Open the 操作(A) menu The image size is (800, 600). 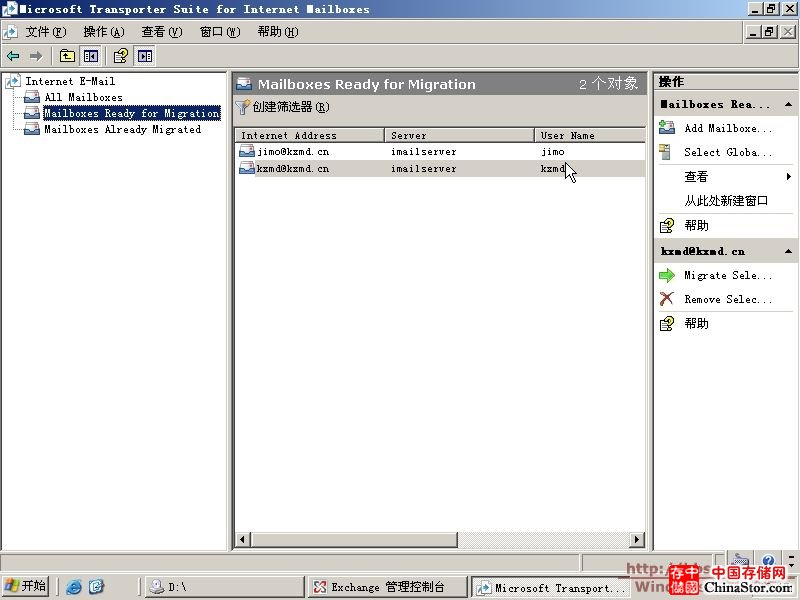point(104,32)
